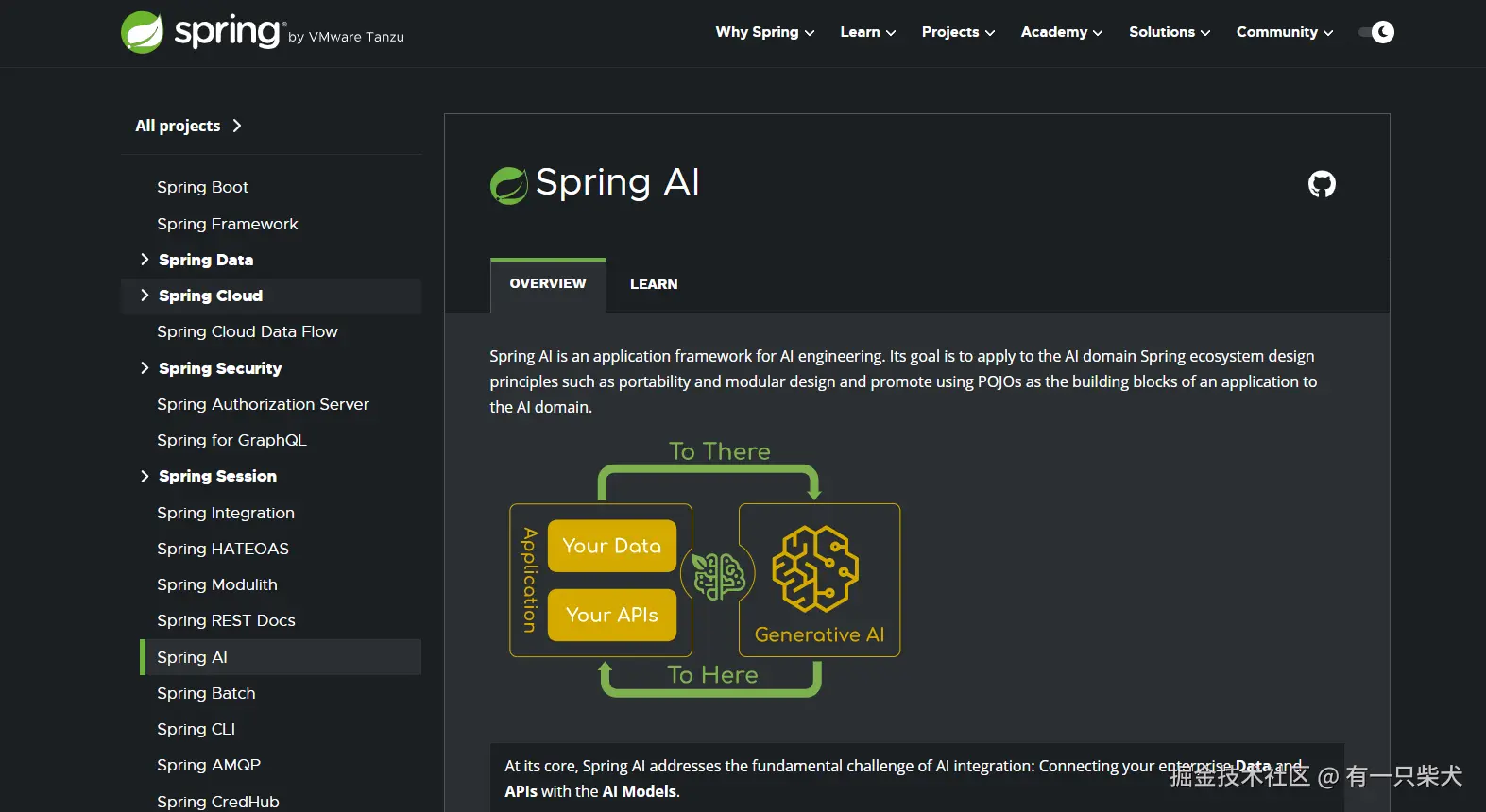Click the Spring leaf logo in header
Image resolution: width=1486 pixels, height=812 pixels.
143,32
